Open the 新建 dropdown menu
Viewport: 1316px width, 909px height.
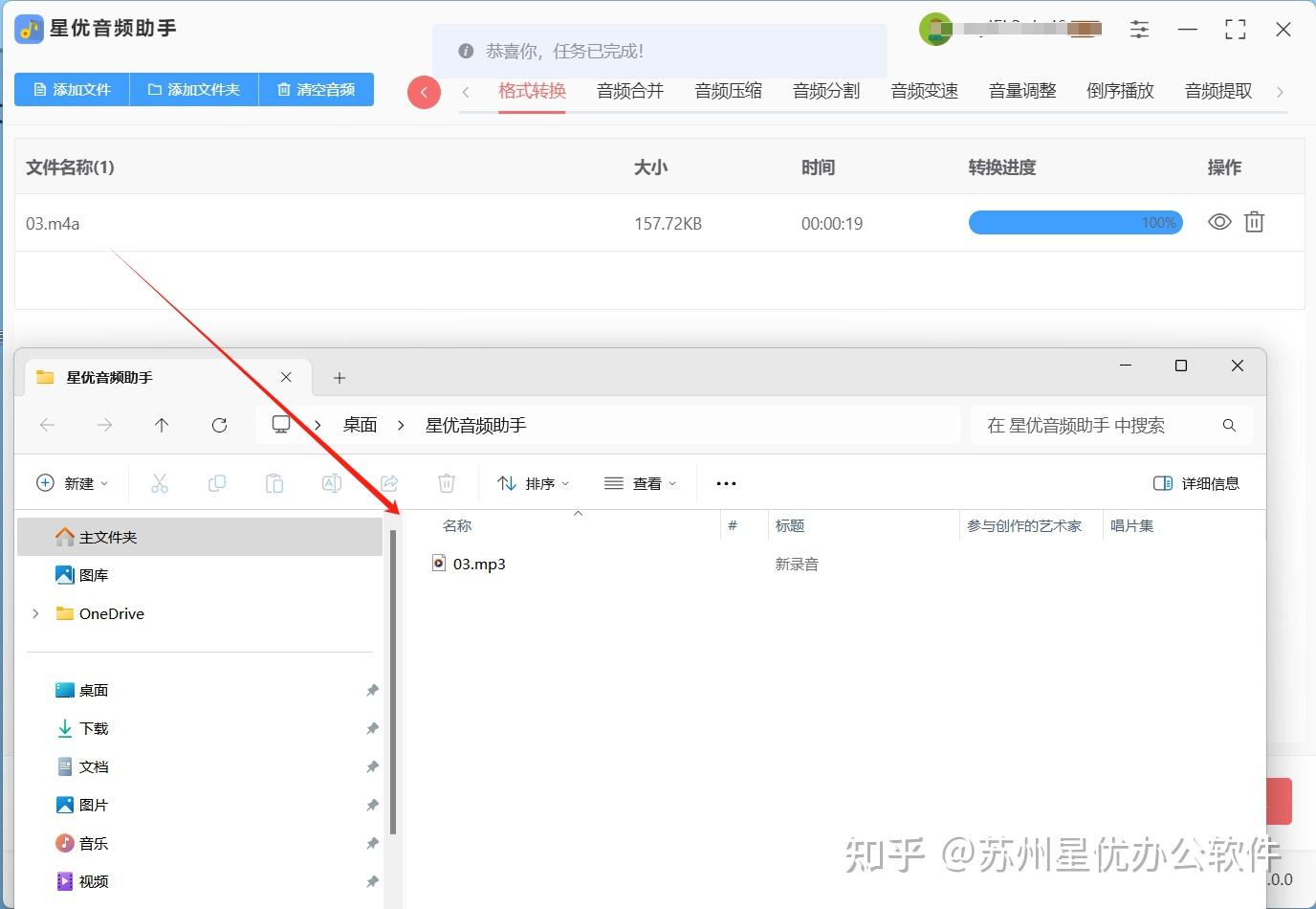click(x=73, y=483)
